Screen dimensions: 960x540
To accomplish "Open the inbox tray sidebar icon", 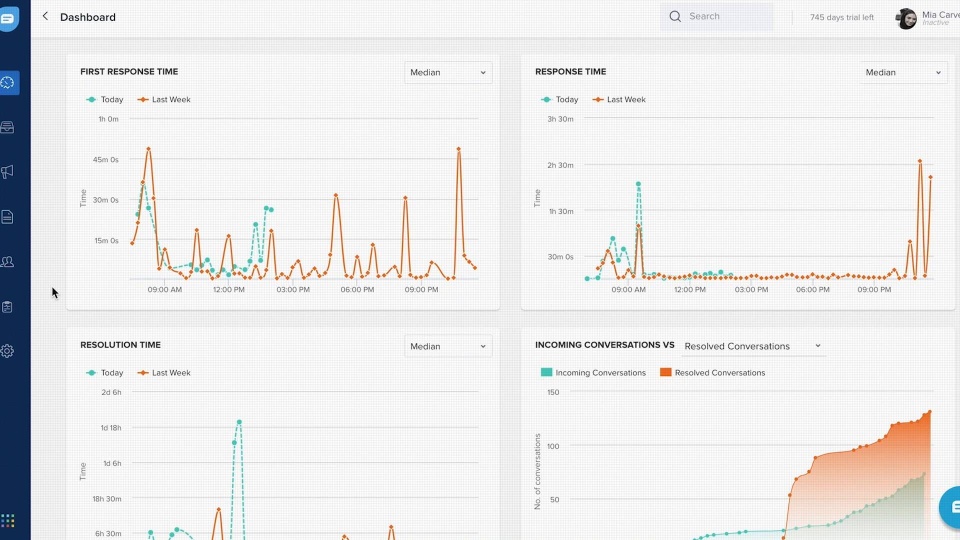I will [x=7, y=127].
